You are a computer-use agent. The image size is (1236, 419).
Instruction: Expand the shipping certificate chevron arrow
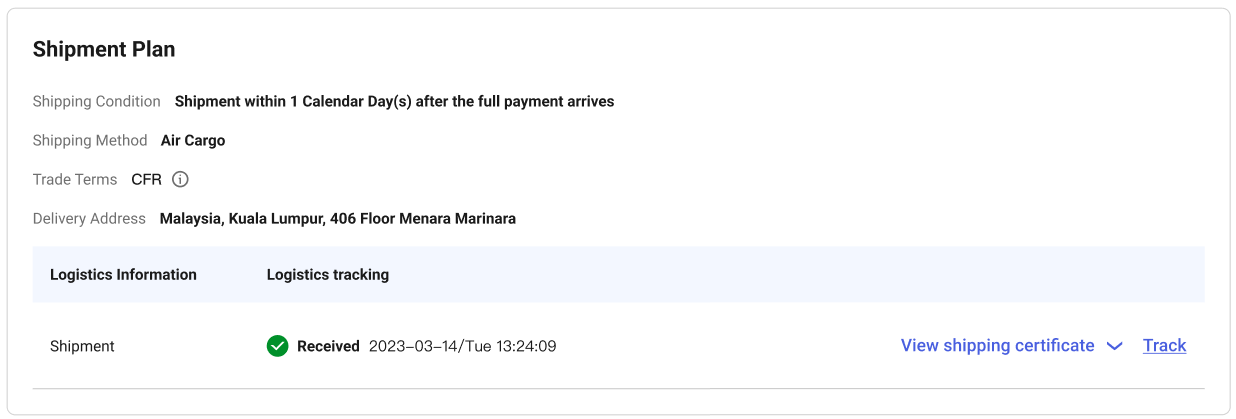click(1114, 346)
